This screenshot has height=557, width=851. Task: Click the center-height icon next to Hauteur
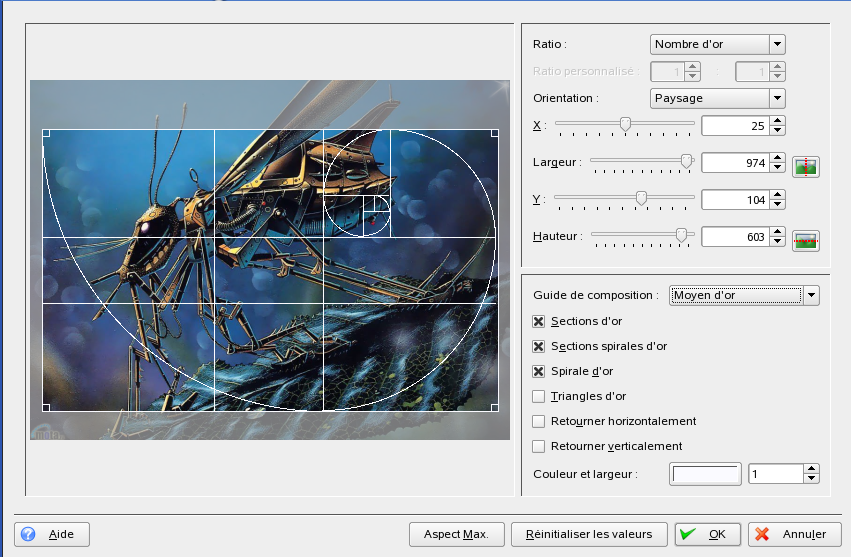pos(805,240)
